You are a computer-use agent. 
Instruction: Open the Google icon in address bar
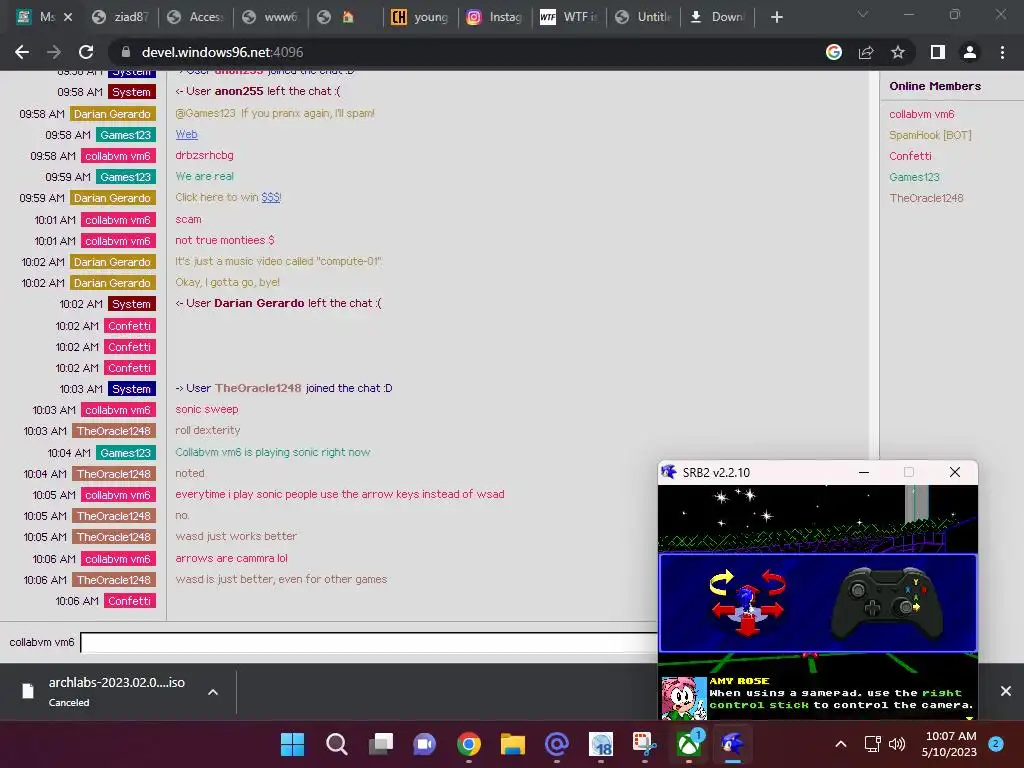coord(834,52)
